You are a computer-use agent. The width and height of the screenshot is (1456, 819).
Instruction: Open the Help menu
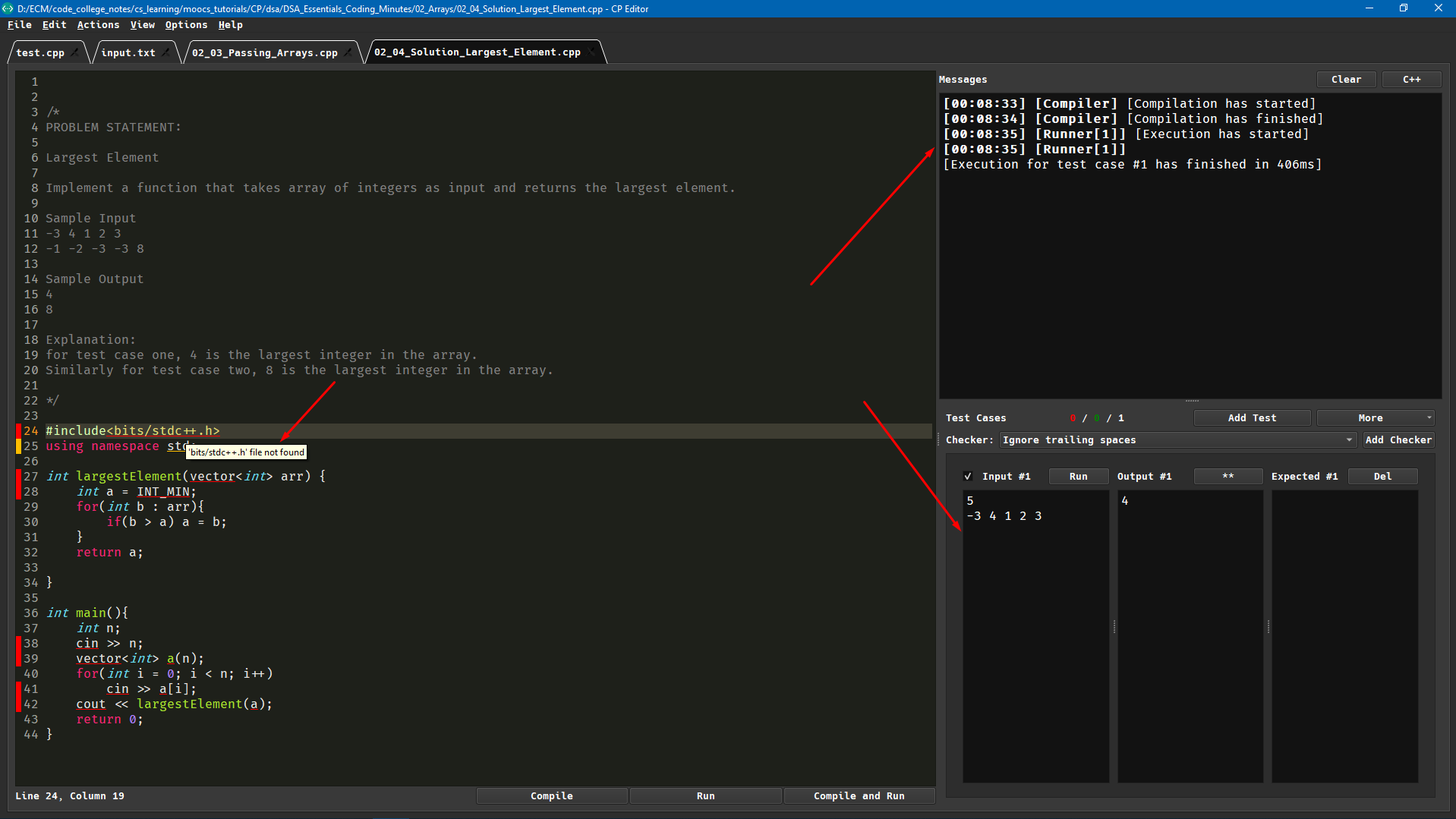[230, 24]
